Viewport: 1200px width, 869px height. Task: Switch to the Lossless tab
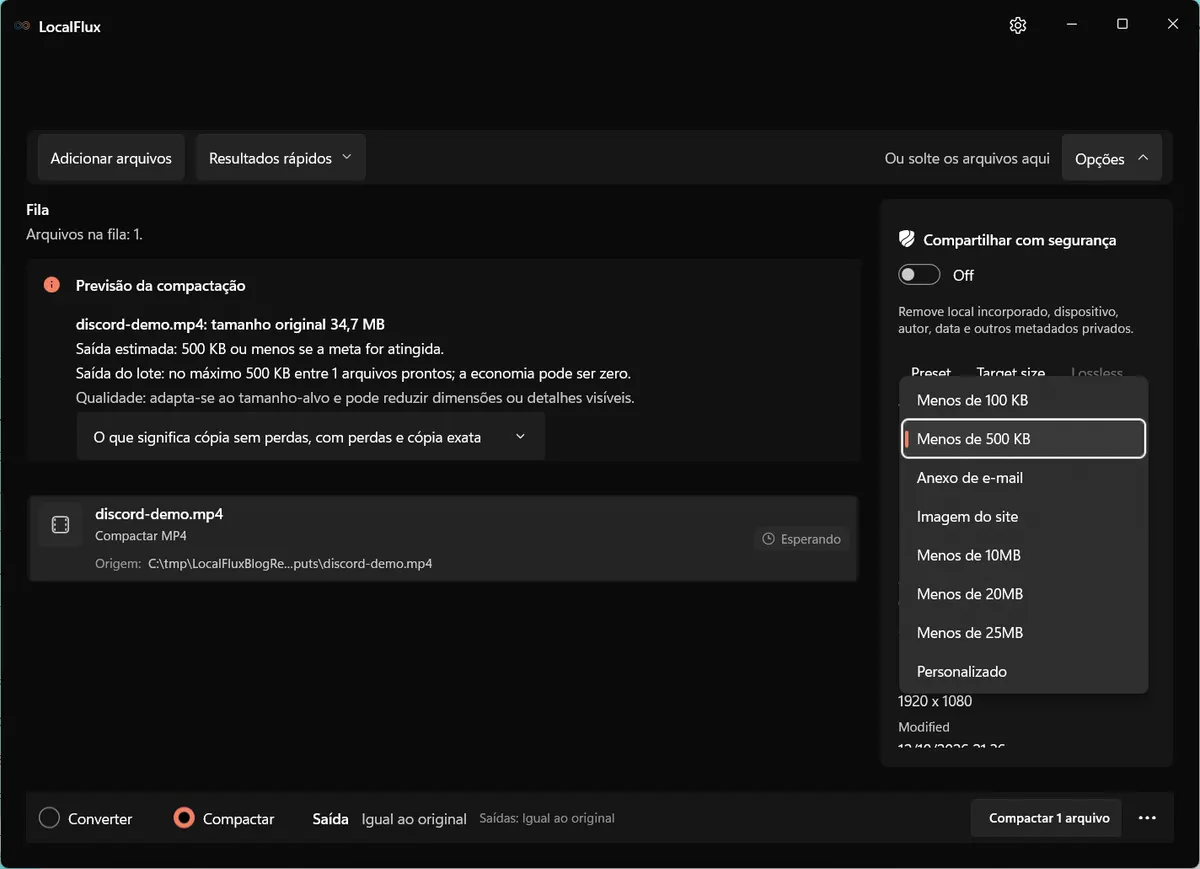pyautogui.click(x=1097, y=371)
